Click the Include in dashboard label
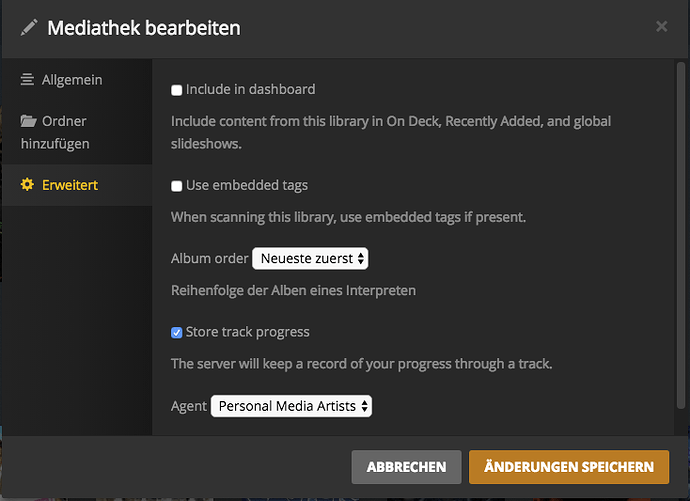Image resolution: width=690 pixels, height=501 pixels. click(250, 89)
